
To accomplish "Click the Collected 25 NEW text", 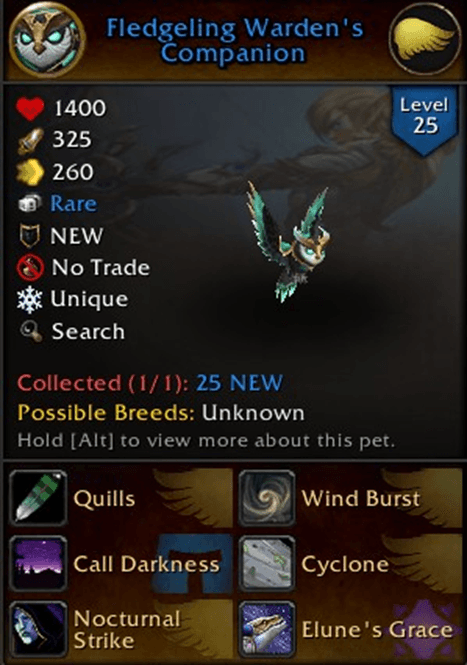I will [x=150, y=383].
